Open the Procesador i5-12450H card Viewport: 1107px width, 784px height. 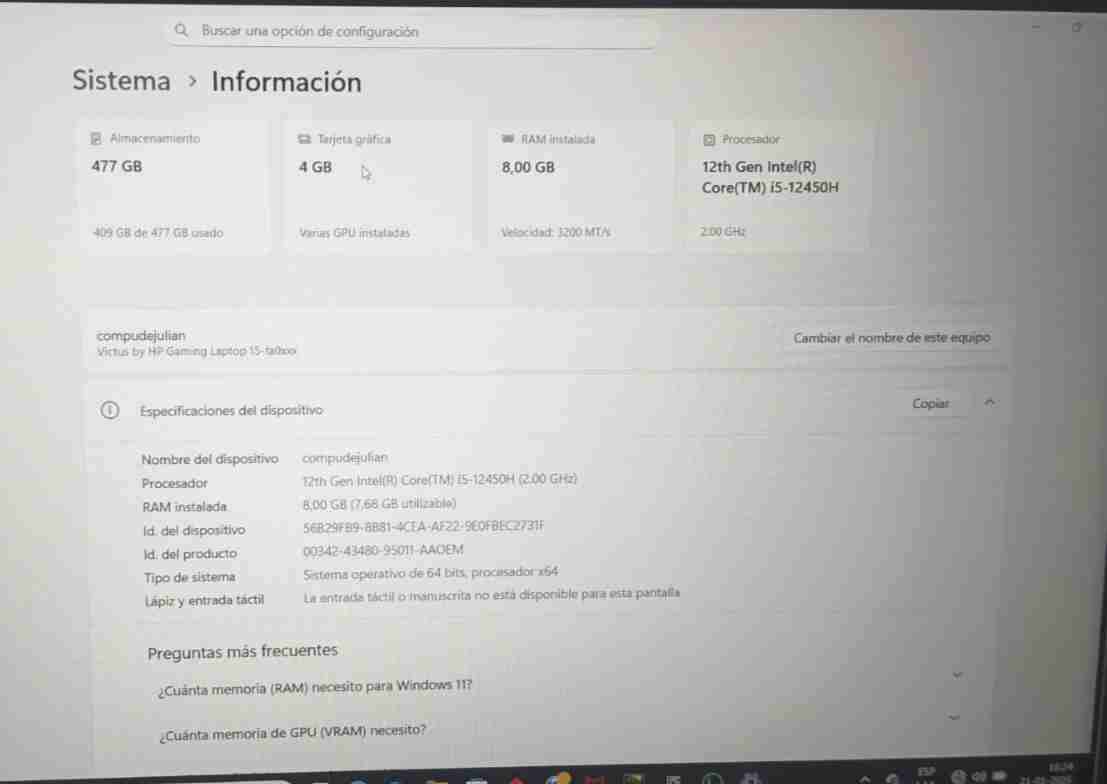pyautogui.click(x=780, y=185)
